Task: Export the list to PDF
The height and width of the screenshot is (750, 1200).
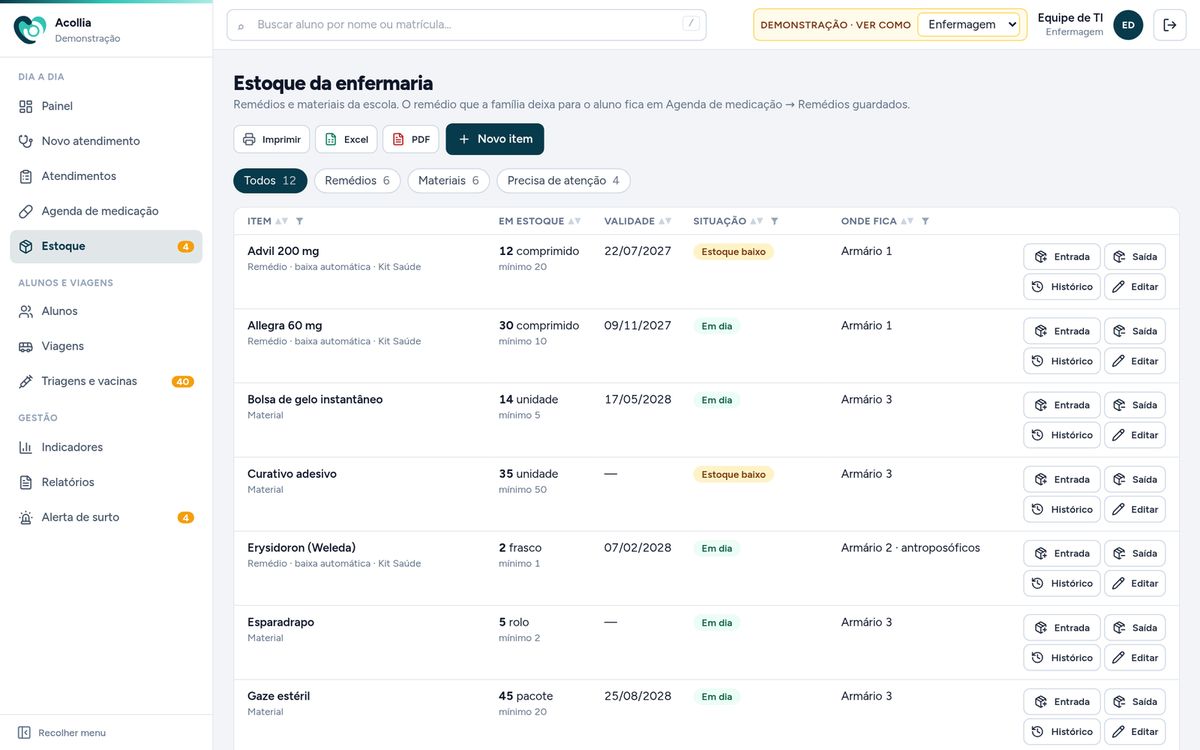Action: click(x=411, y=139)
